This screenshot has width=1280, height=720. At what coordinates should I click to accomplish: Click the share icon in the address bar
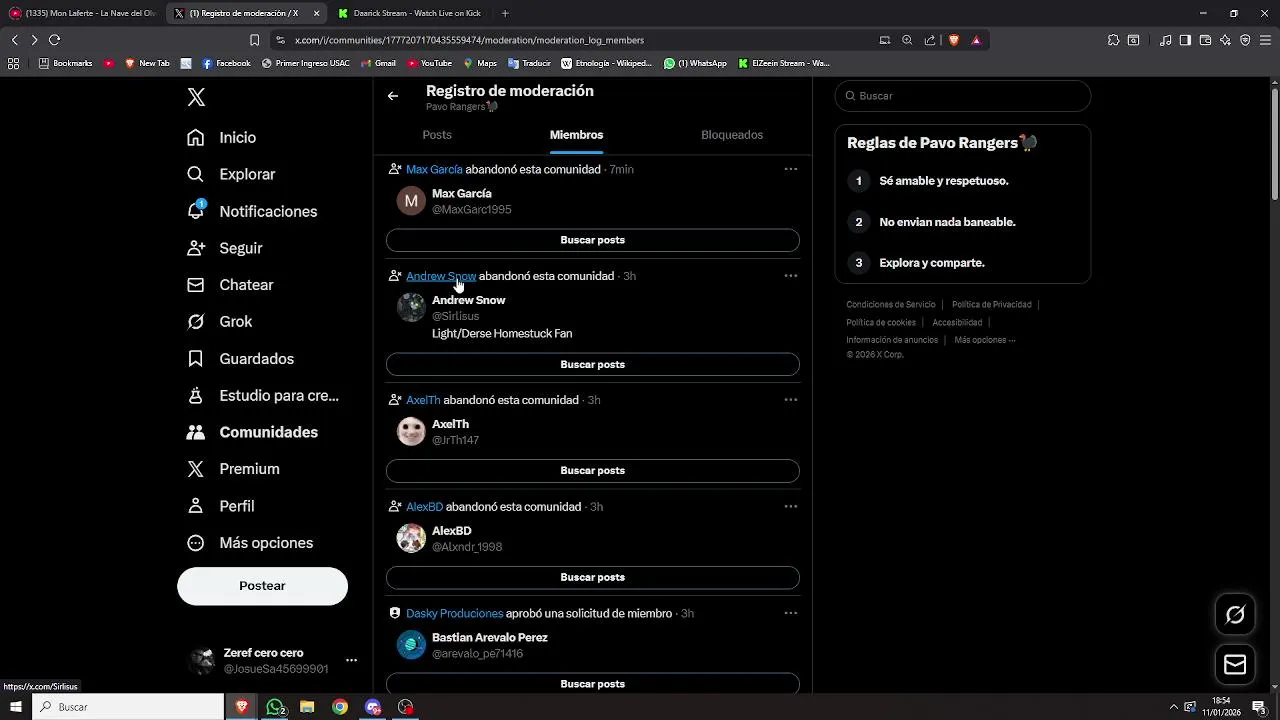(930, 40)
